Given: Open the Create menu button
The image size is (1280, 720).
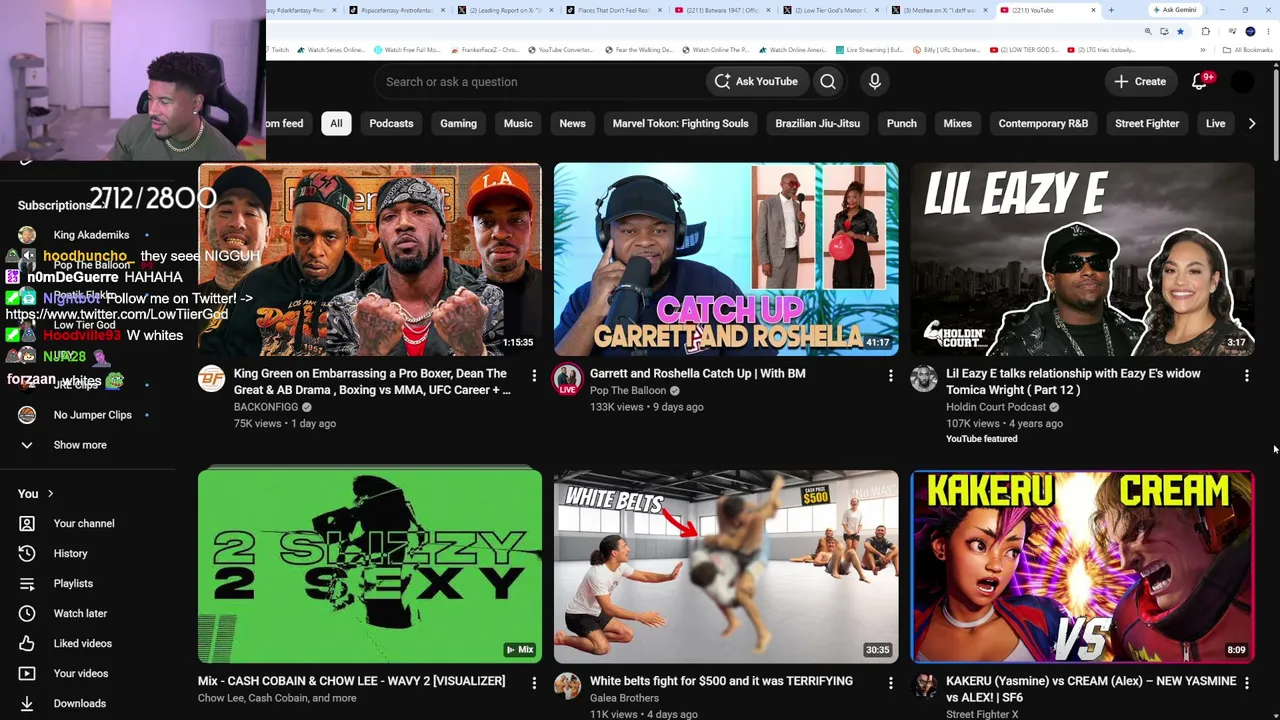Looking at the screenshot, I should (x=1140, y=82).
